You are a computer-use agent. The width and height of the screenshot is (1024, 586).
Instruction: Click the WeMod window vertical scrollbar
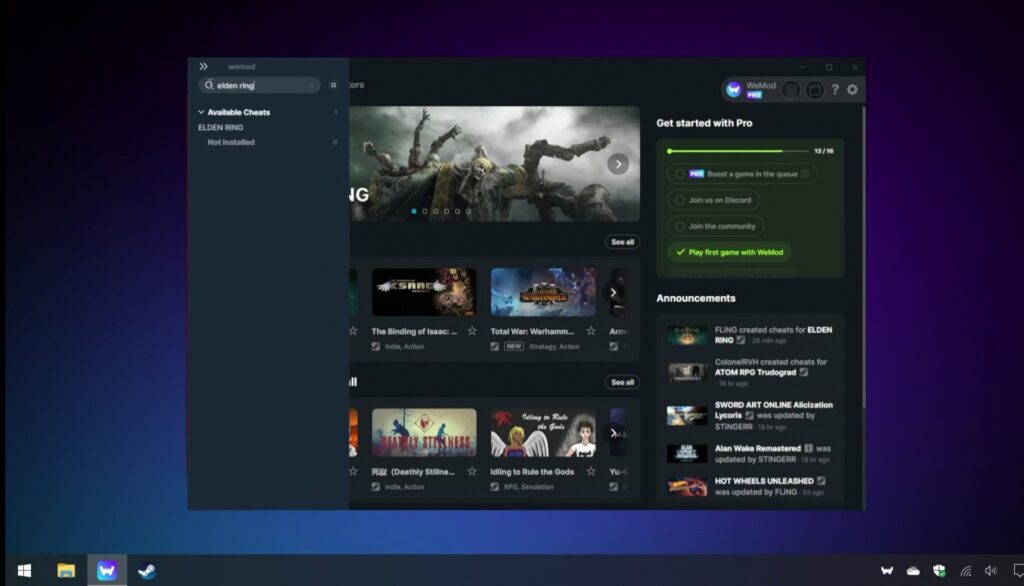863,258
